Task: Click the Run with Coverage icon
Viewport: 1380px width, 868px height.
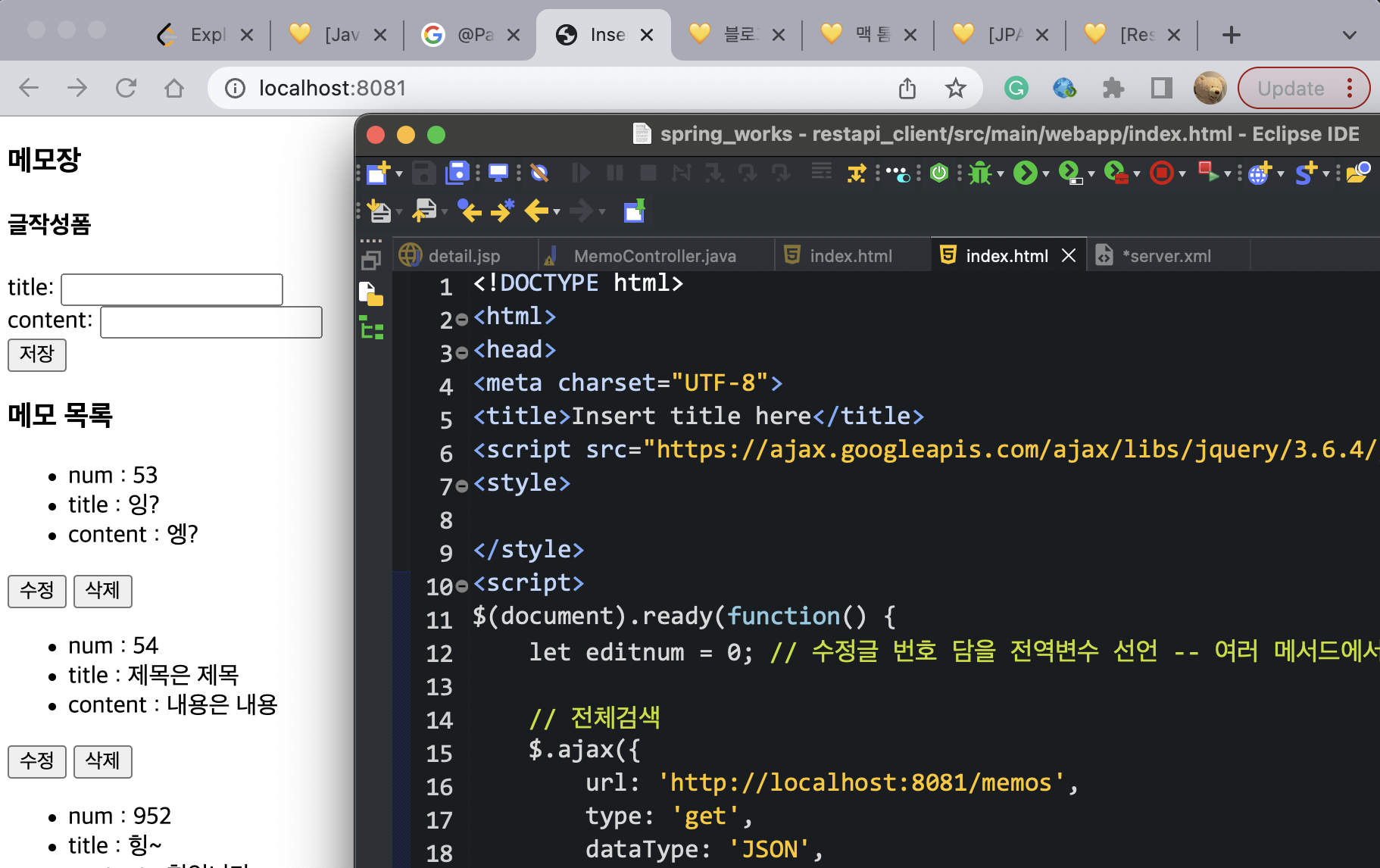Action: [x=1070, y=173]
